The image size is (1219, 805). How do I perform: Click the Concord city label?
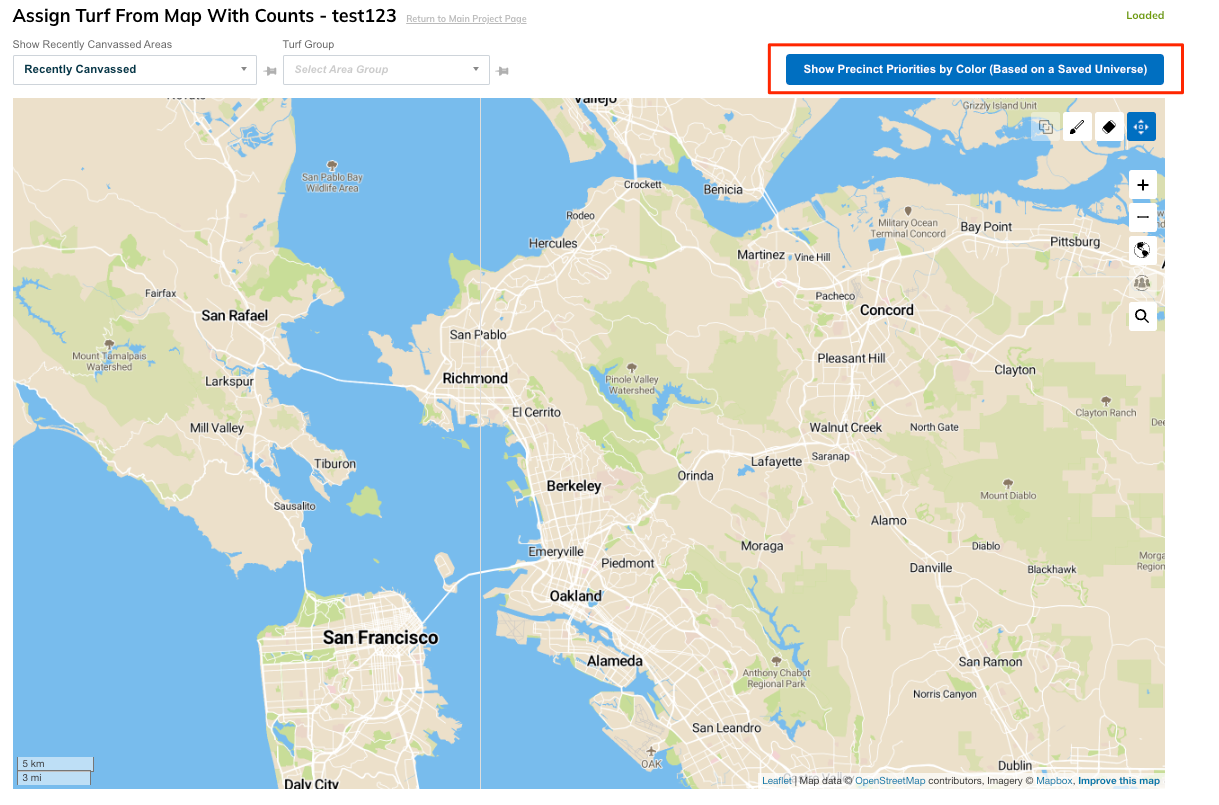(x=887, y=310)
